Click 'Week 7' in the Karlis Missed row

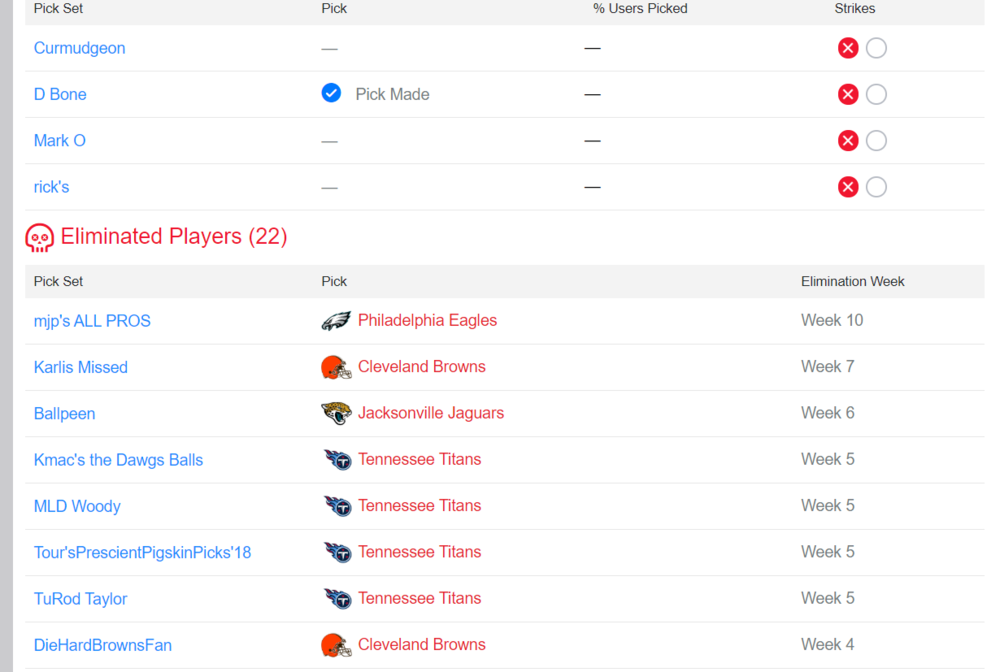pos(827,367)
